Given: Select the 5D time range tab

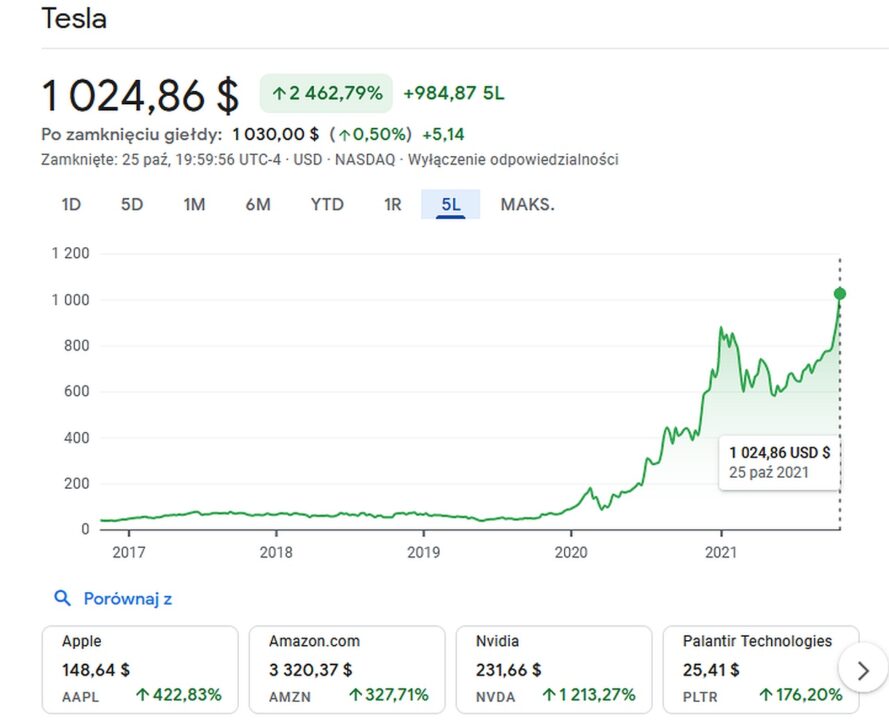Looking at the screenshot, I should 132,204.
